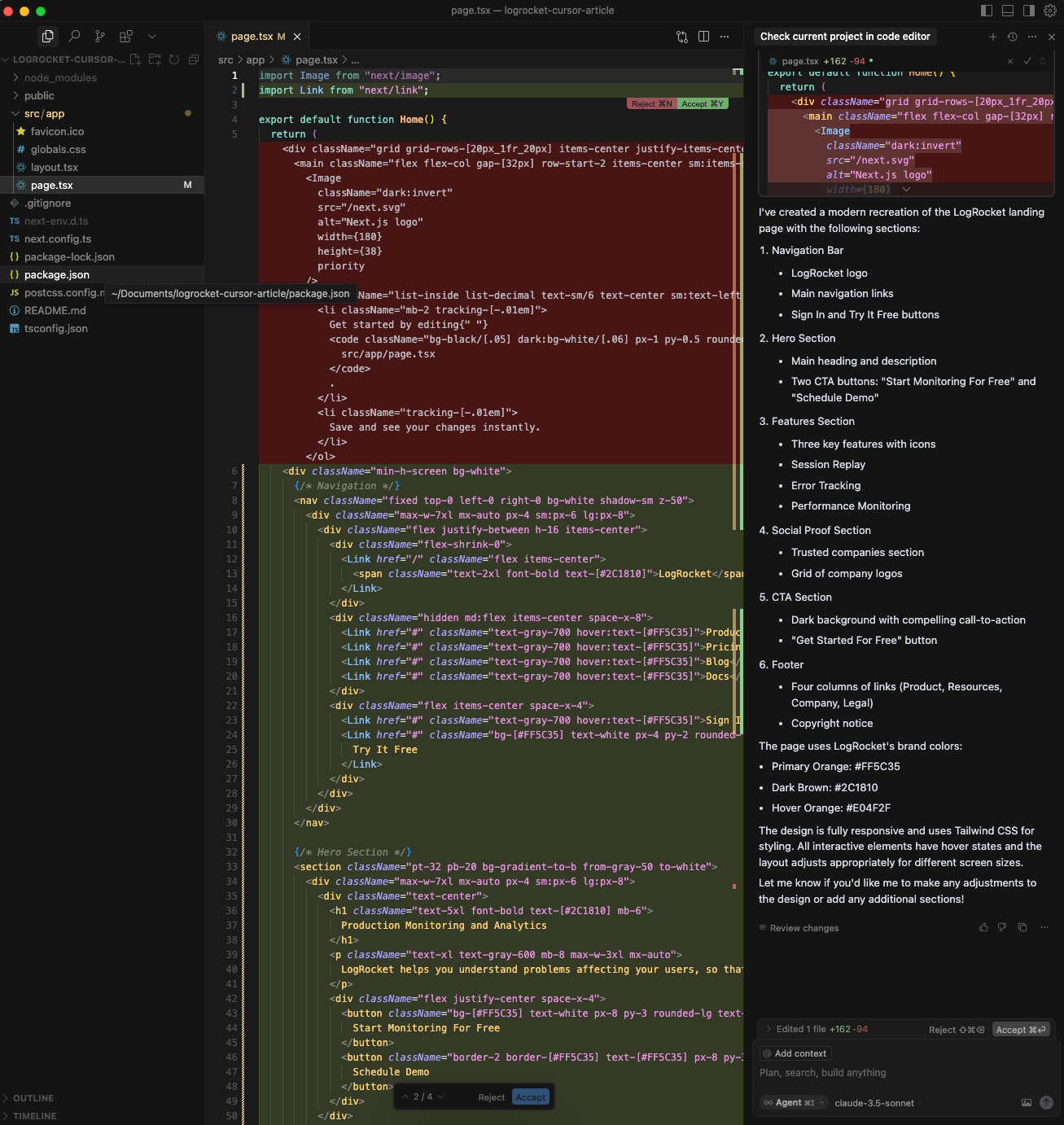The height and width of the screenshot is (1125, 1064).
Task: Open response more options ellipsis
Action: click(1044, 927)
